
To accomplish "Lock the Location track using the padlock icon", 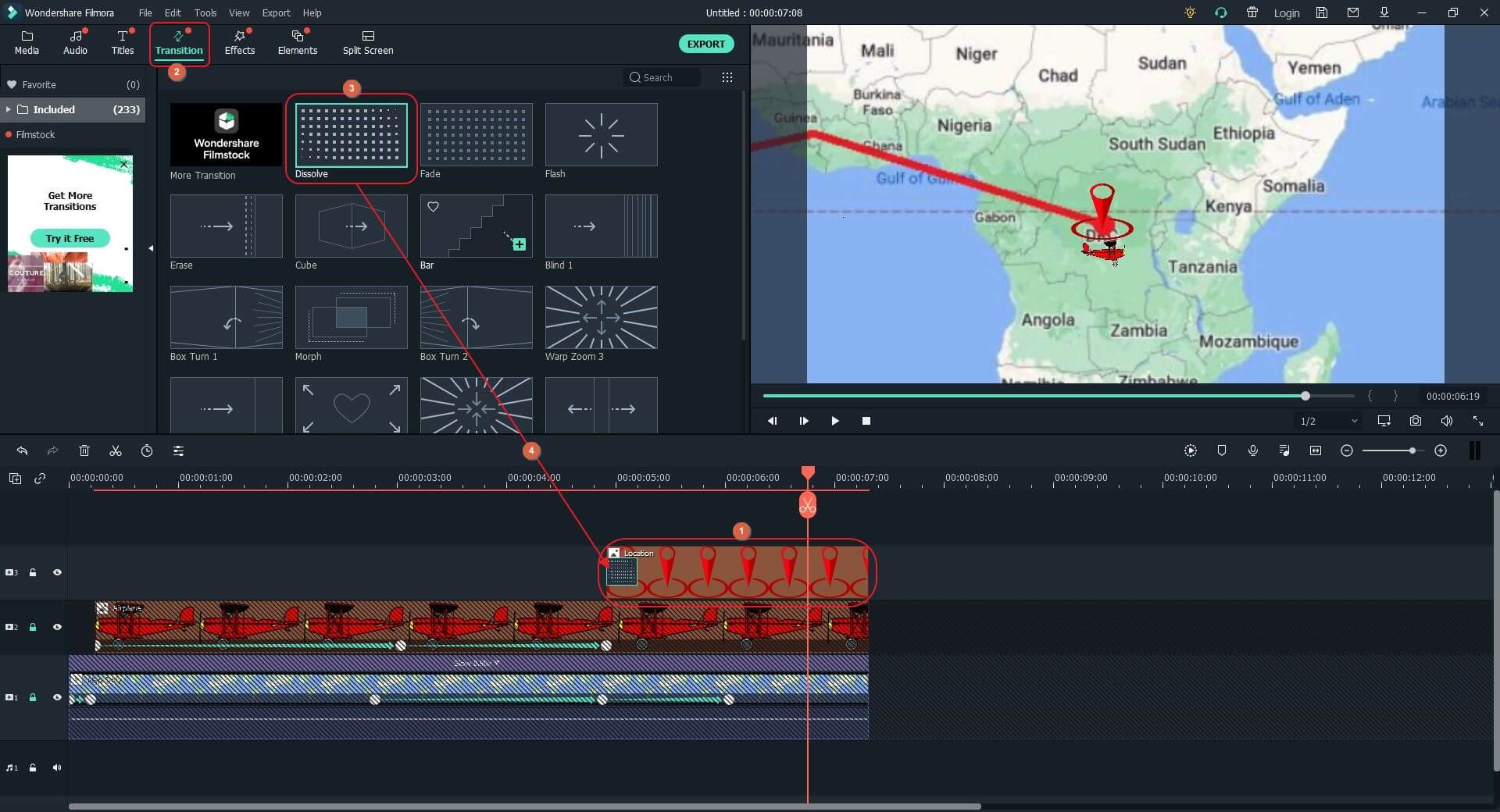I will coord(33,572).
